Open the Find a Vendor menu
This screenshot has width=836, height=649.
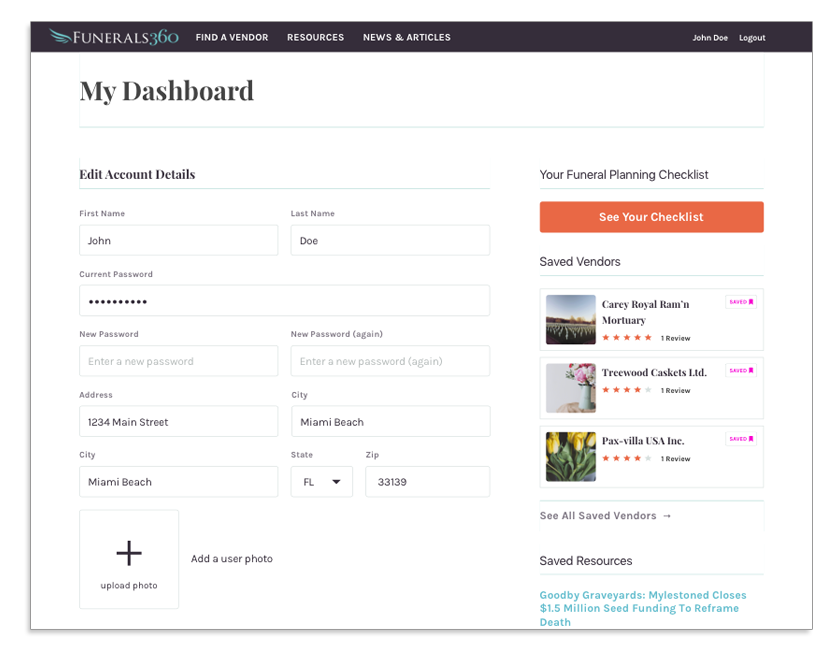tap(232, 37)
